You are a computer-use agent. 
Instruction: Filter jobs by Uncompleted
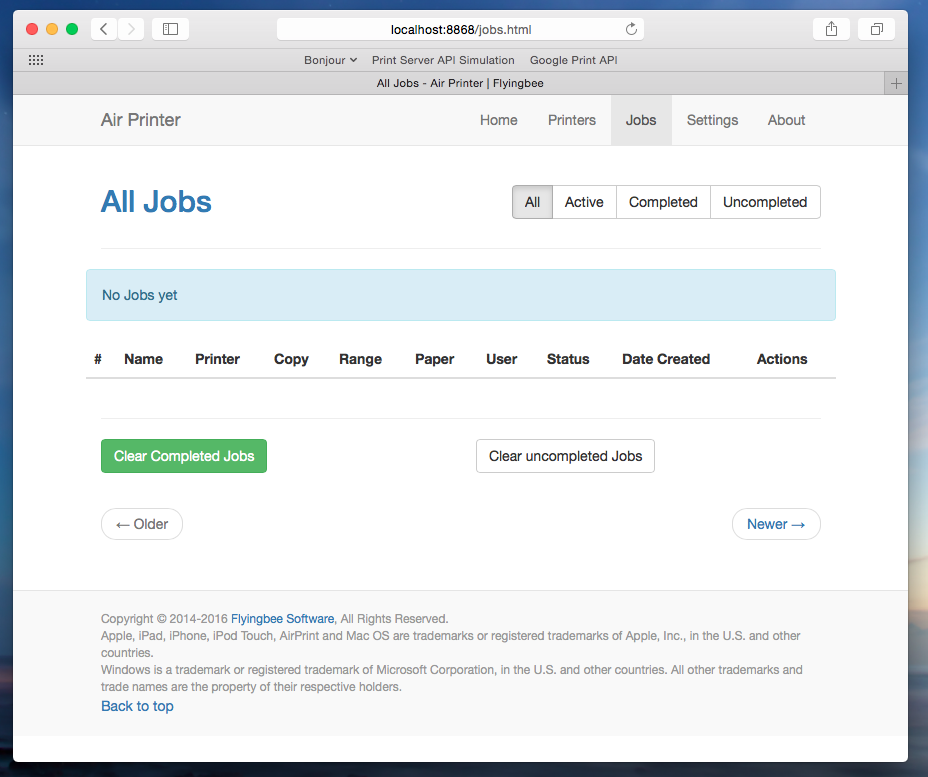pyautogui.click(x=765, y=202)
